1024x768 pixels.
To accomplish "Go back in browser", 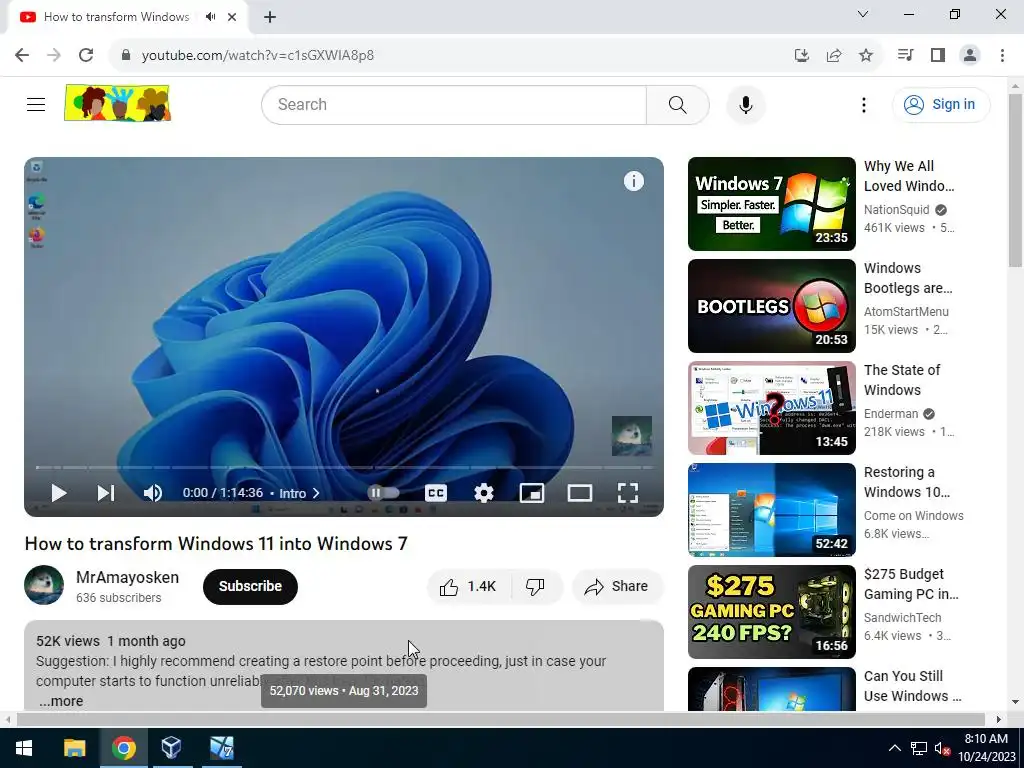I will 22,56.
